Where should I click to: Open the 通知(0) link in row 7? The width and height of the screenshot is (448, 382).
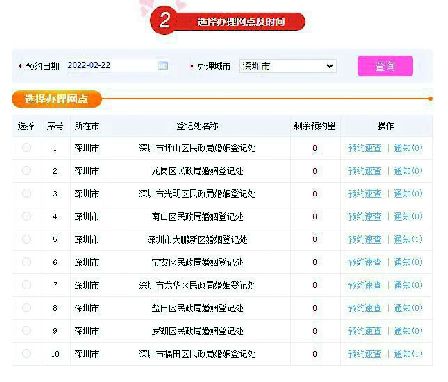coord(408,285)
